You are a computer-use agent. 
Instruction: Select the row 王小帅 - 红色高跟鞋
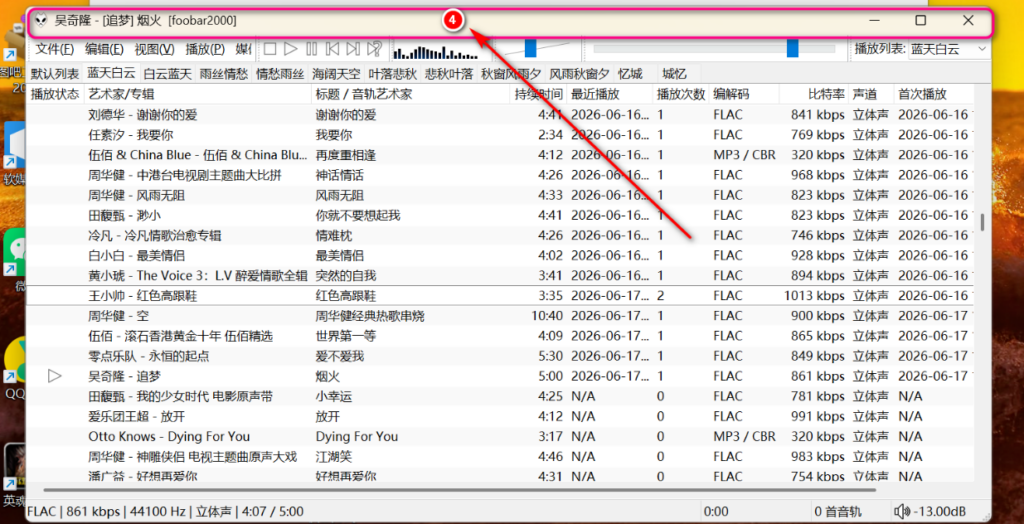pos(501,295)
